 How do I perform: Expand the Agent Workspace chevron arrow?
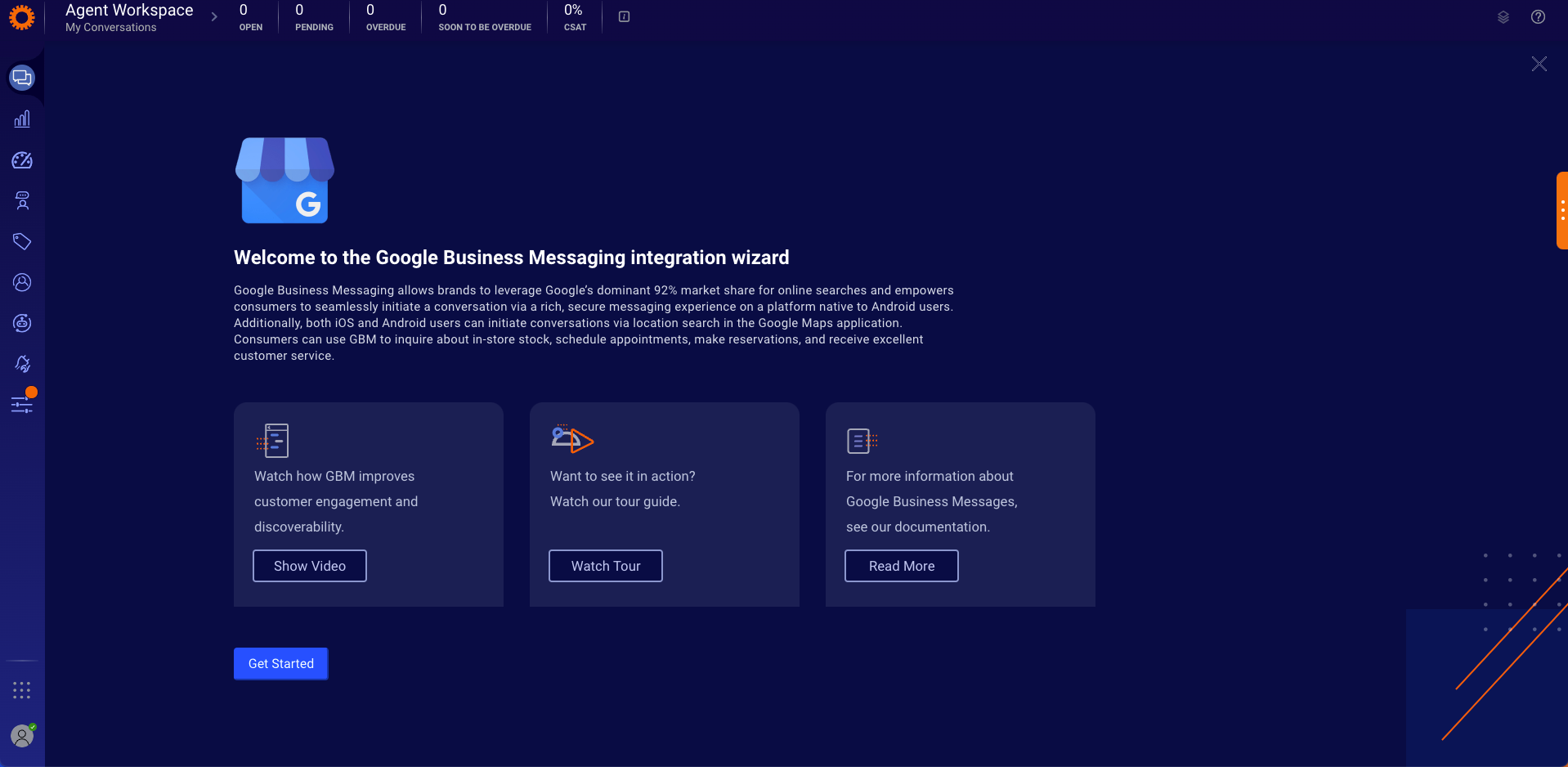(x=214, y=16)
